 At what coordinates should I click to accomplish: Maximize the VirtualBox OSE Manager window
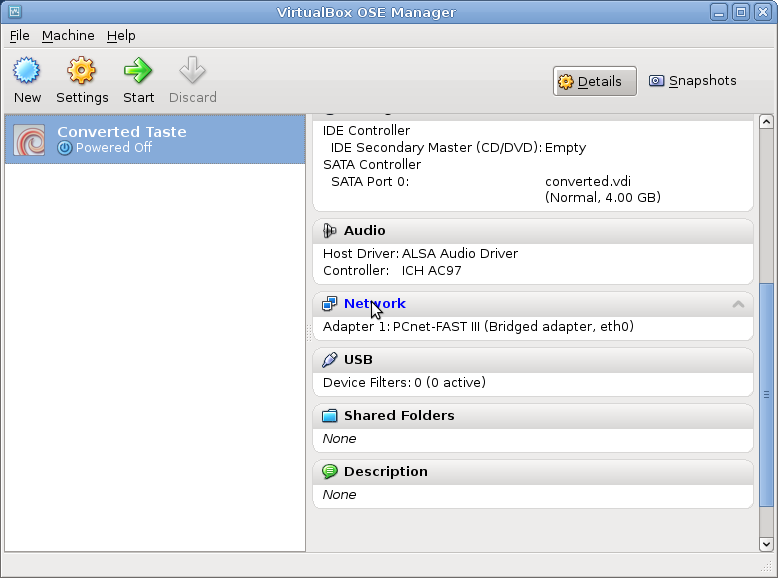click(741, 12)
